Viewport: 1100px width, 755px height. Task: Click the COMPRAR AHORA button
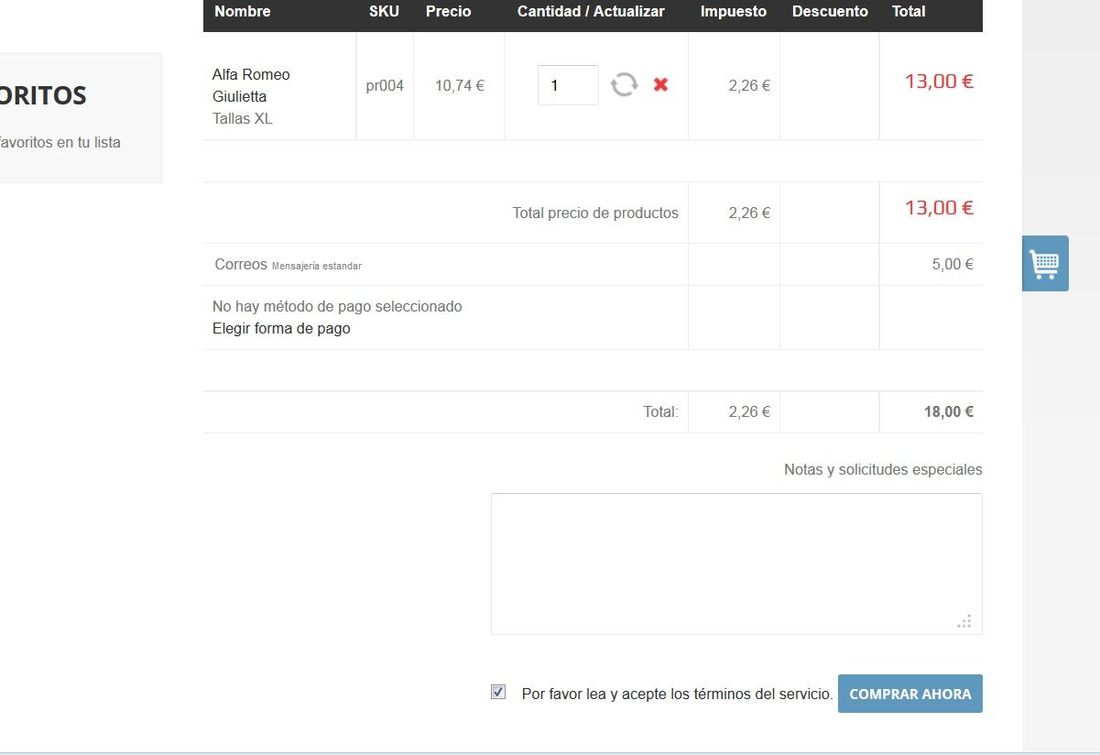(x=910, y=693)
